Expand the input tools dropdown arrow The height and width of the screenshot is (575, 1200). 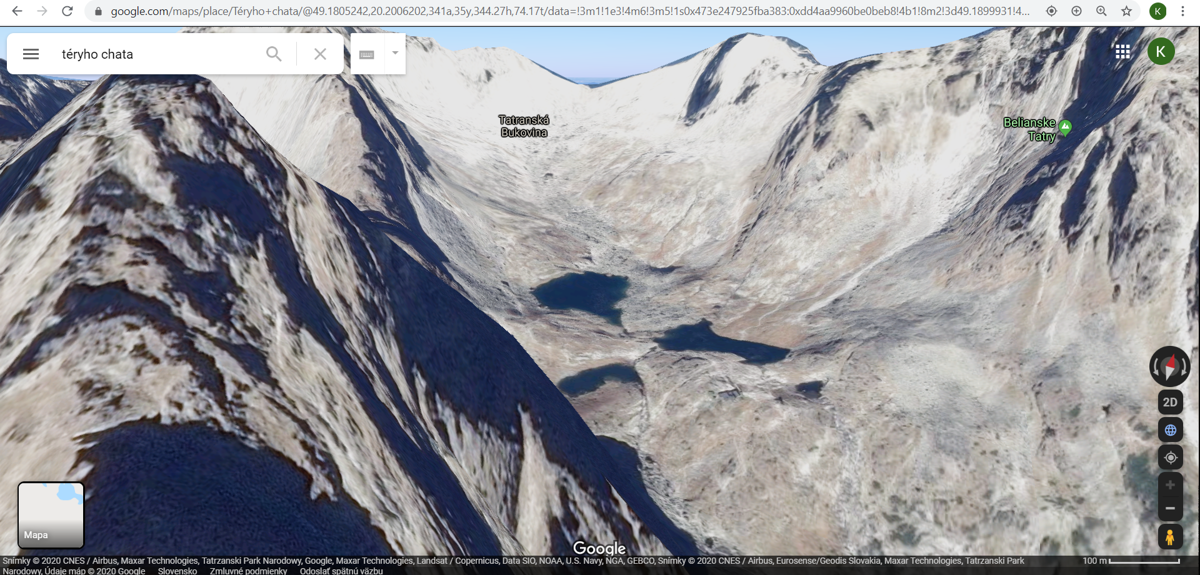click(x=395, y=53)
